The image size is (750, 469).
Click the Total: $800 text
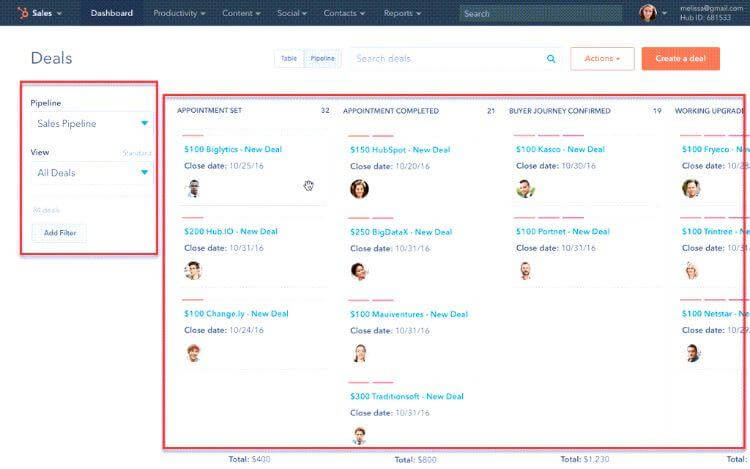415,459
